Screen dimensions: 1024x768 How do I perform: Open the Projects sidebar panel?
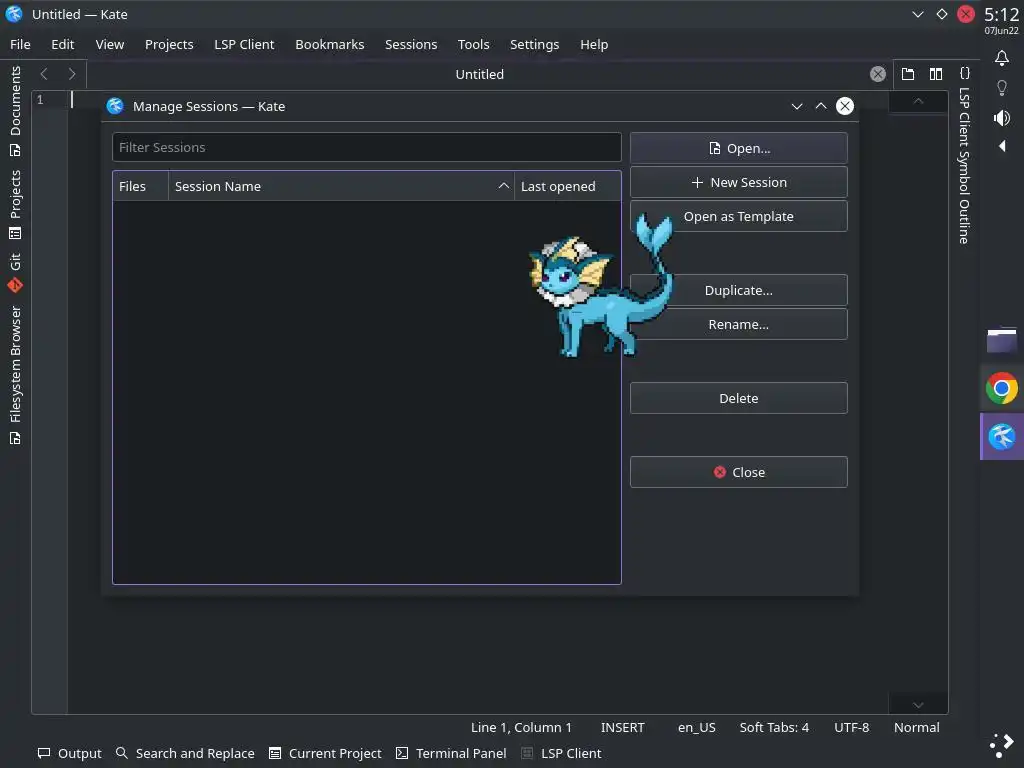tap(15, 204)
